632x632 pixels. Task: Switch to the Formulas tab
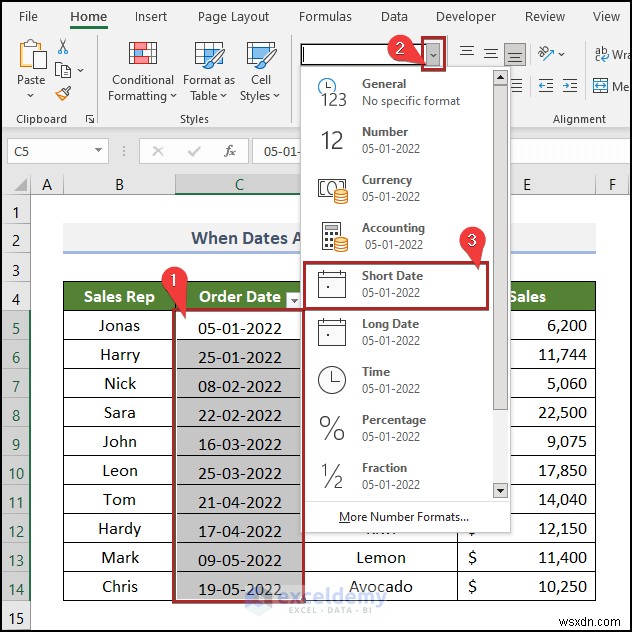click(325, 17)
